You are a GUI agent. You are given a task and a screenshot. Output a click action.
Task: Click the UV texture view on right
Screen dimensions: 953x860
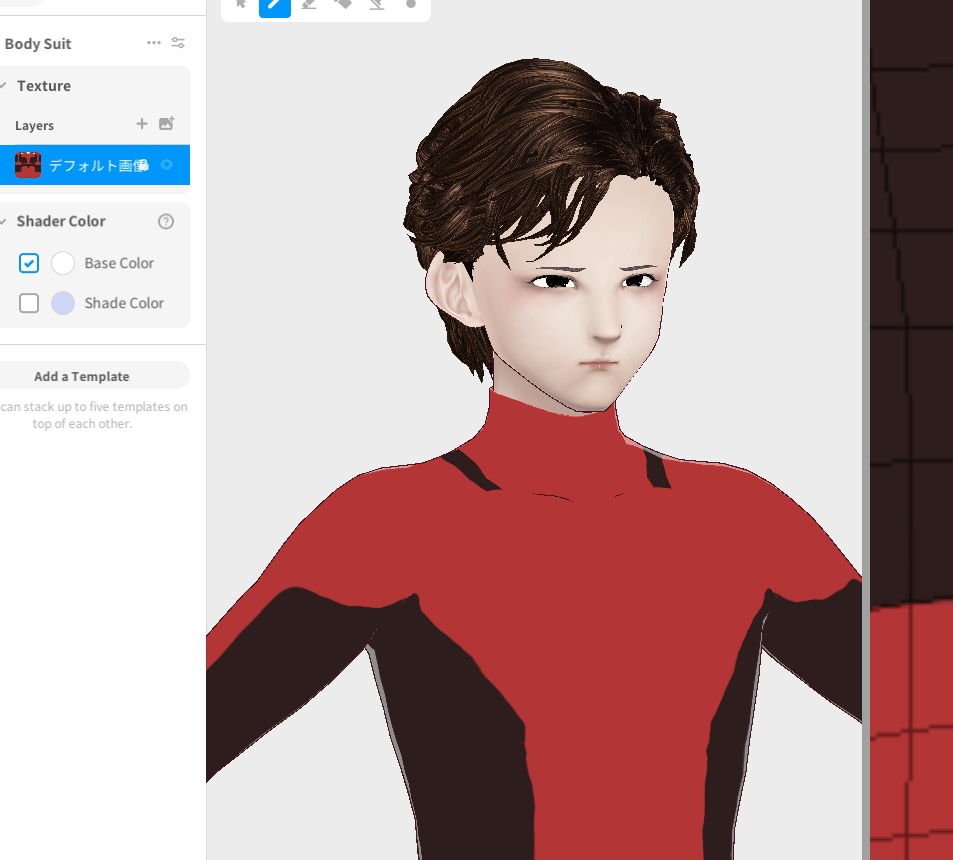[x=912, y=430]
